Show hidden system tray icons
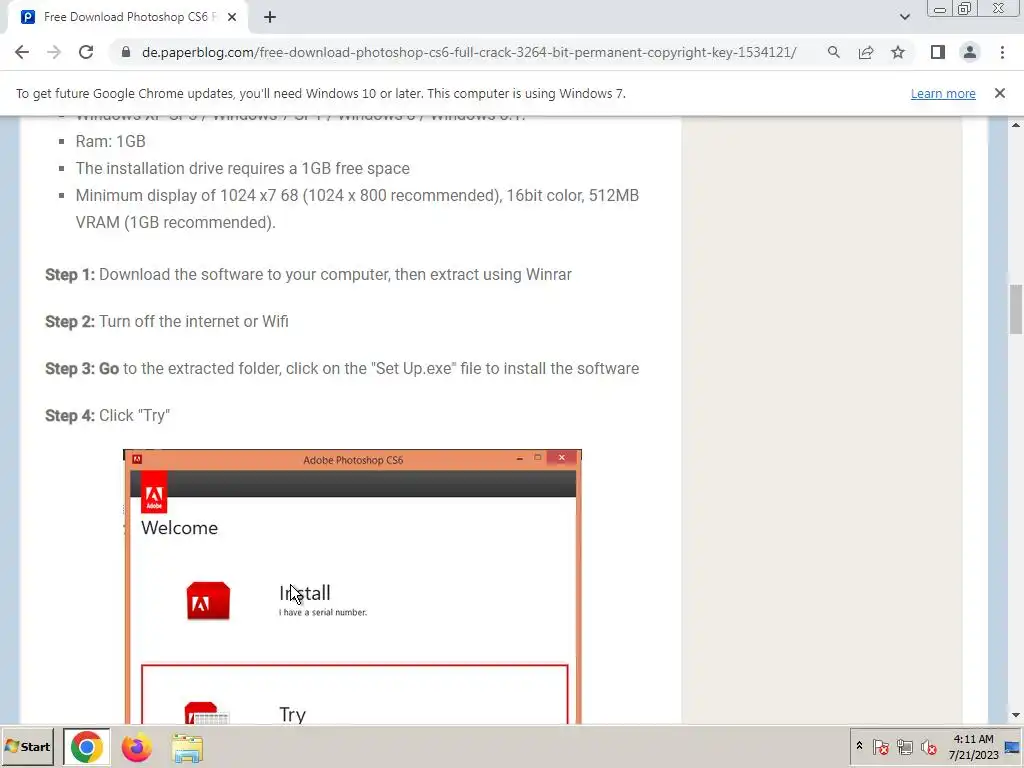1024x768 pixels. 859,746
